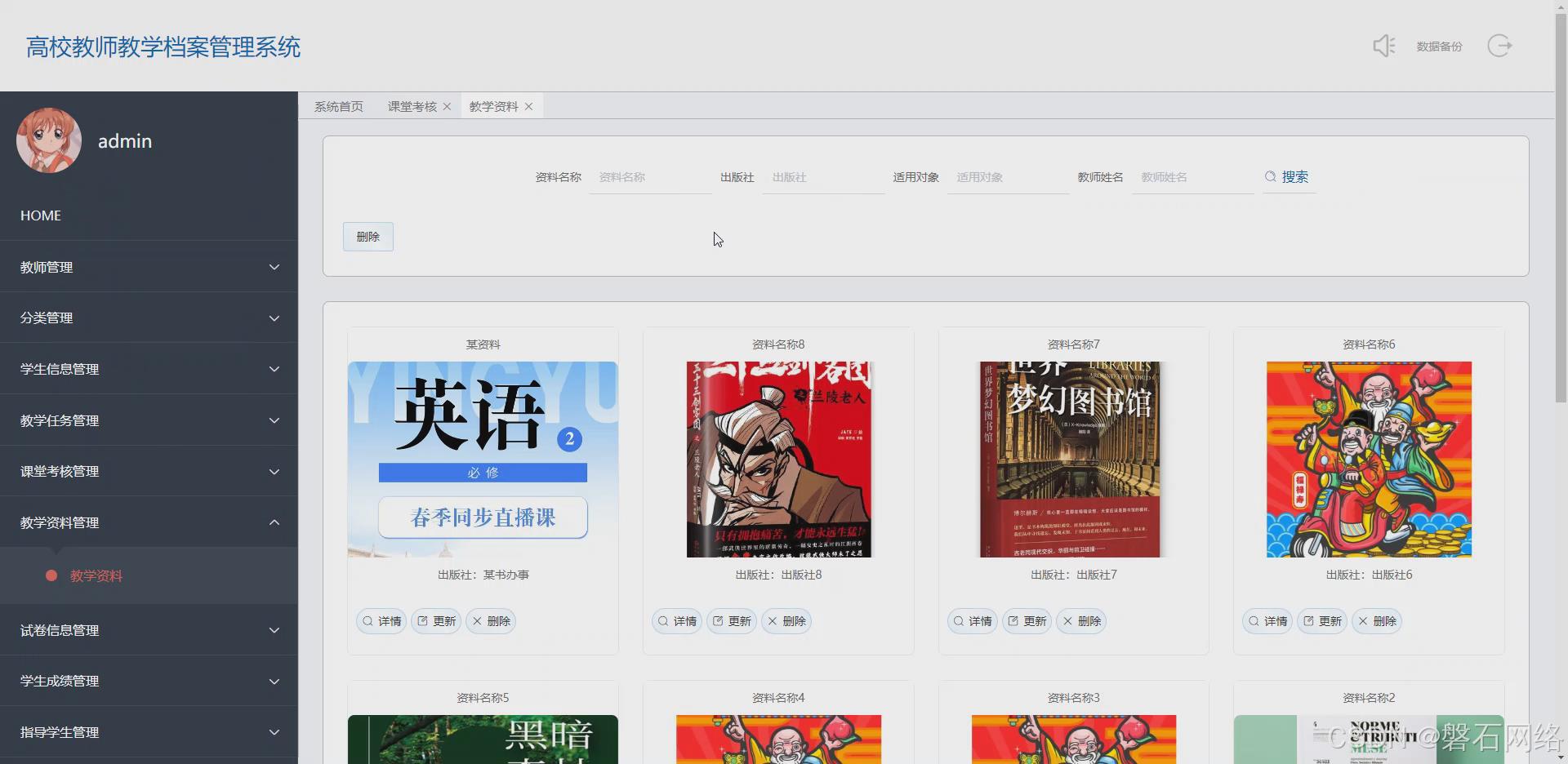
Task: Expand the 课堂考核管理 menu
Action: [149, 471]
